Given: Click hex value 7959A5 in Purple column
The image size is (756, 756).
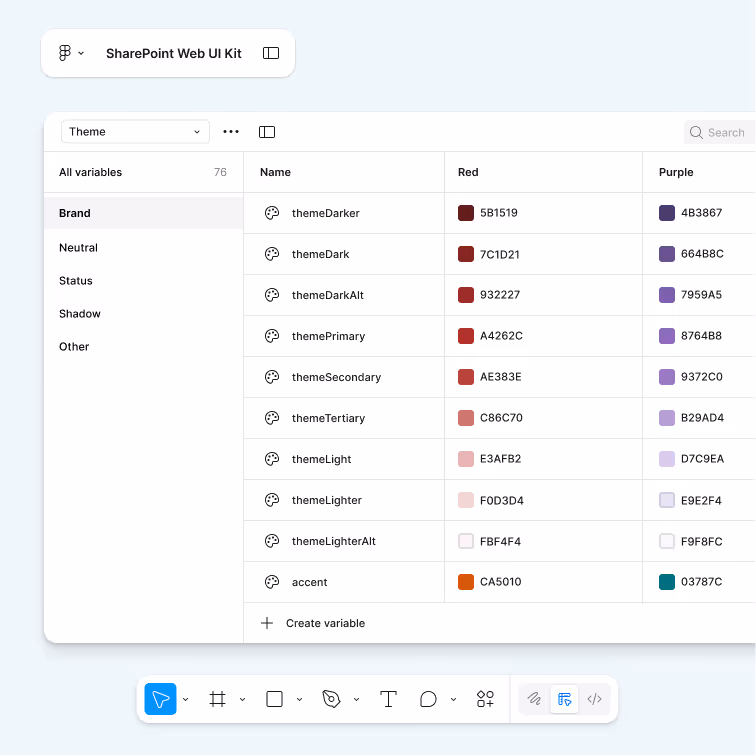Looking at the screenshot, I should [702, 295].
